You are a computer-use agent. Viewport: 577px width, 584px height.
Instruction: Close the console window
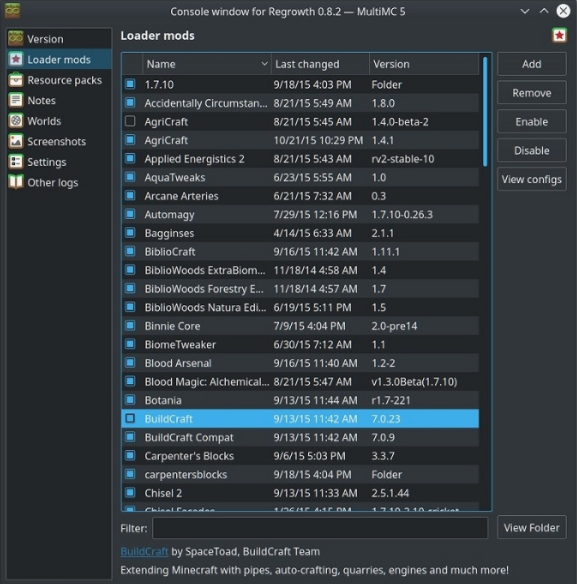pos(563,11)
